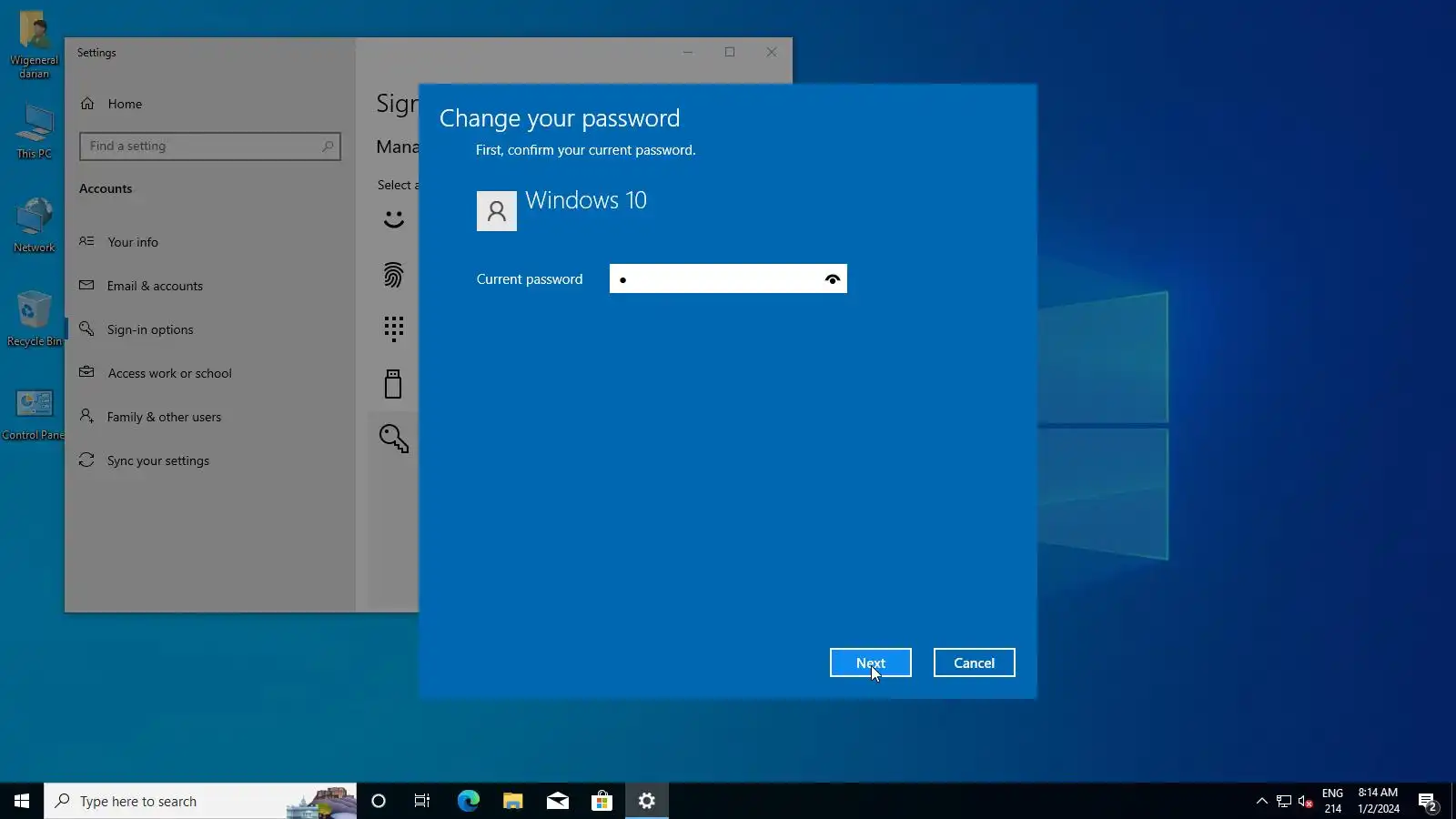Open Email & accounts page
1456x819 pixels.
(155, 286)
